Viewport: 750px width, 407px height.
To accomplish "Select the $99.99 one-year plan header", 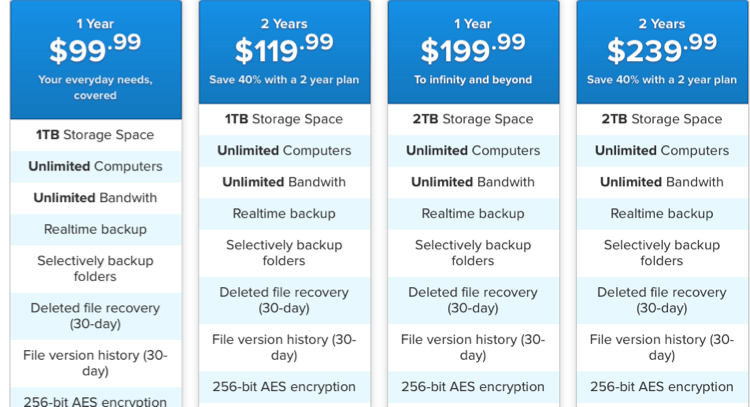I will pos(95,46).
